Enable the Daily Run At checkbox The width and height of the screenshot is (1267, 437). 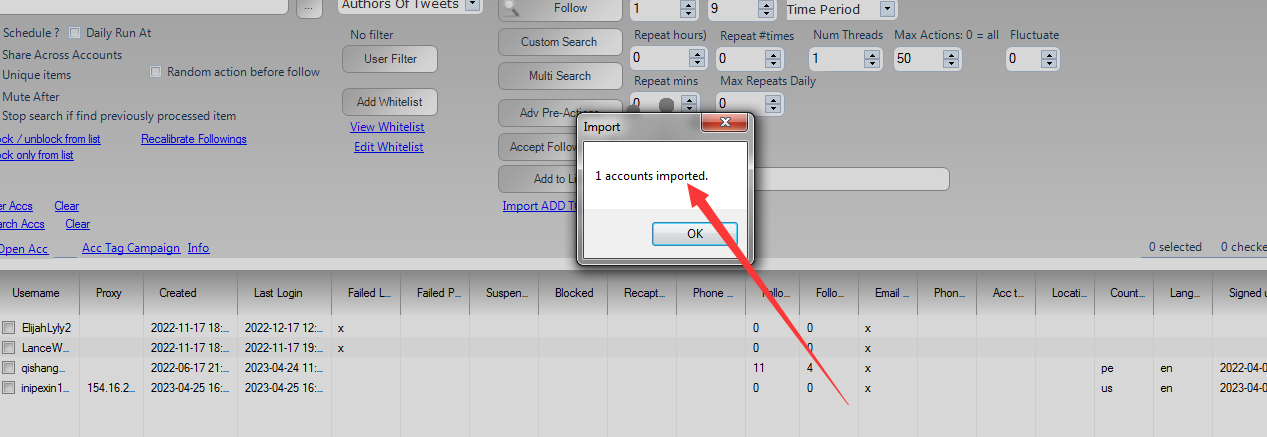[x=75, y=33]
